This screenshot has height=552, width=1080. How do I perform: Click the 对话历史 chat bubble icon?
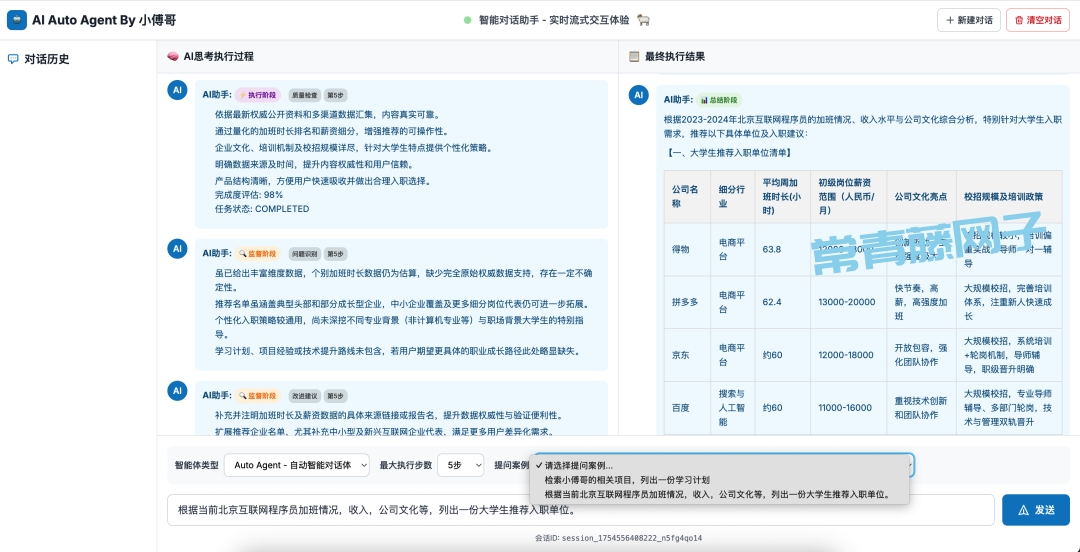[13, 59]
